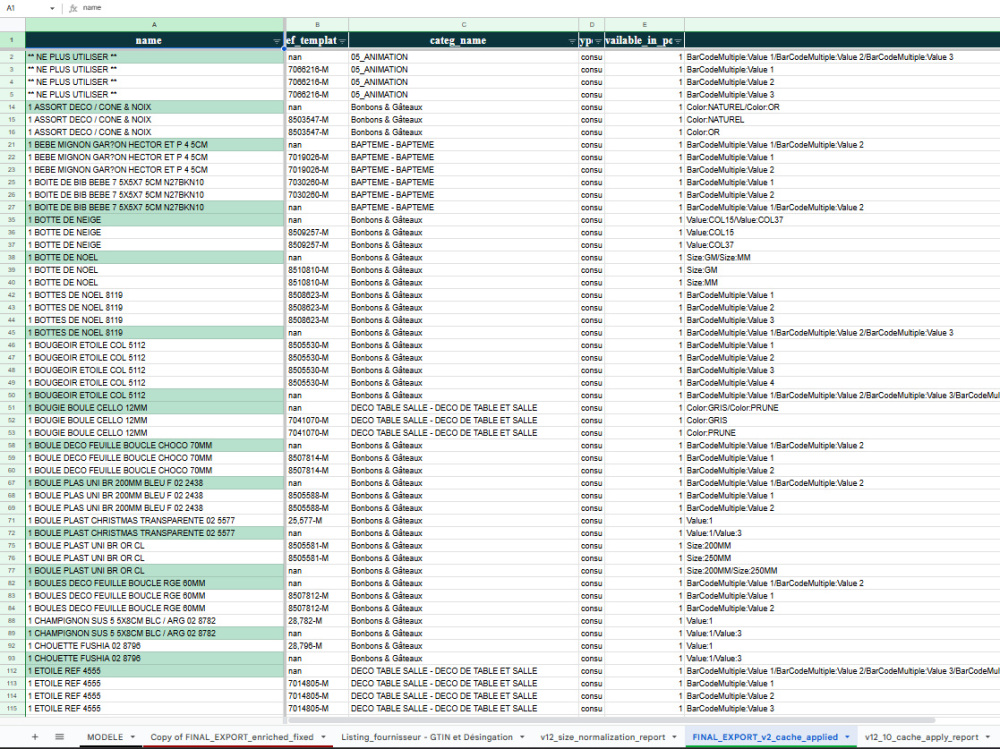Viewport: 1000px width, 749px height.
Task: Open v12_10_cache_apply_report tab dropdown arrow
Action: tap(987, 737)
